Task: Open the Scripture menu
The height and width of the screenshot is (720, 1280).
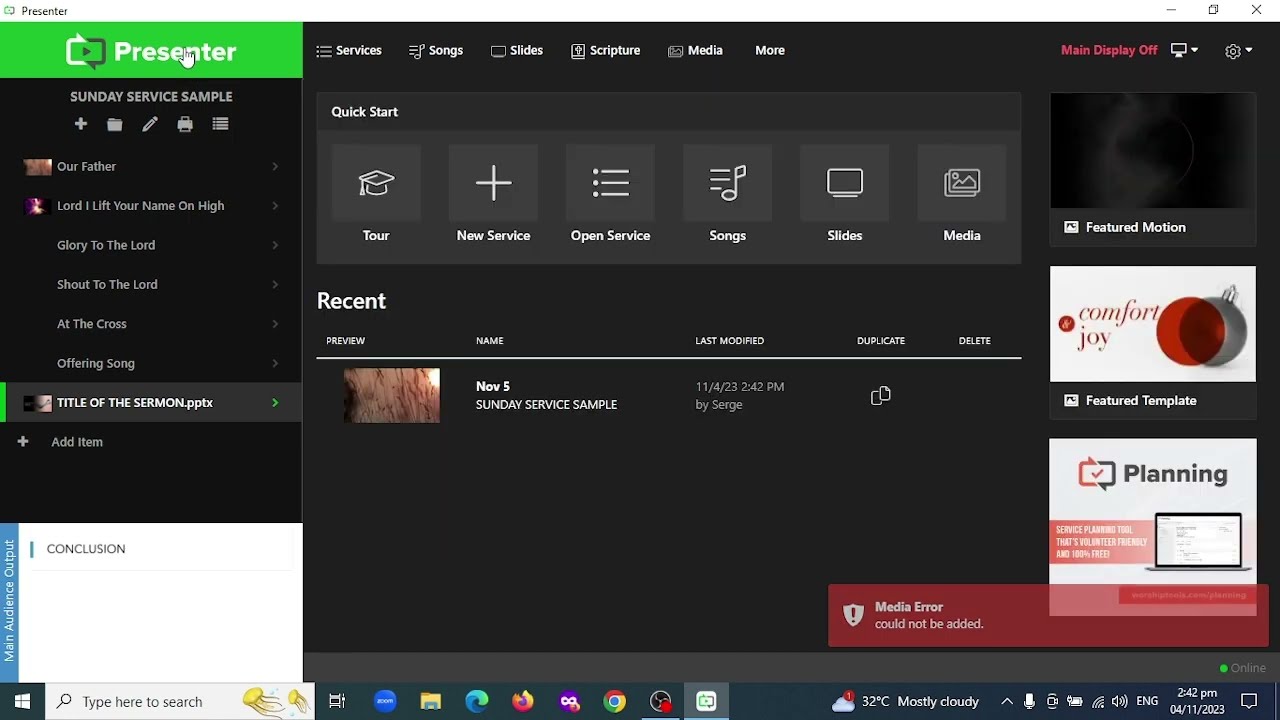Action: point(605,50)
